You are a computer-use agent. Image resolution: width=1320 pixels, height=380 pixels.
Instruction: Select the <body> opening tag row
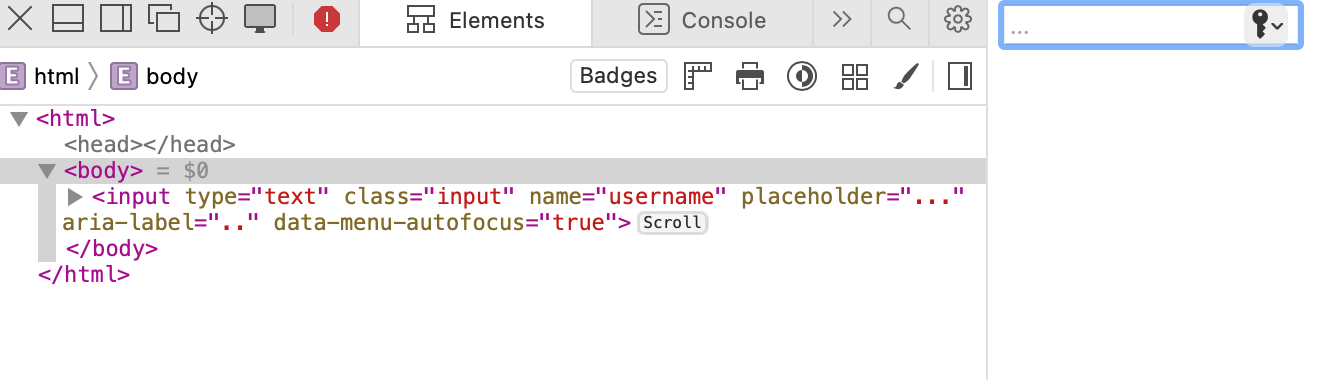click(493, 171)
